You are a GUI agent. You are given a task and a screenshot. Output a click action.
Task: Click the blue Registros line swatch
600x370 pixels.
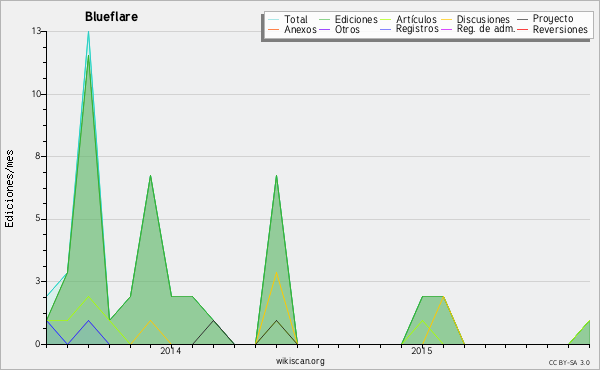[x=386, y=29]
